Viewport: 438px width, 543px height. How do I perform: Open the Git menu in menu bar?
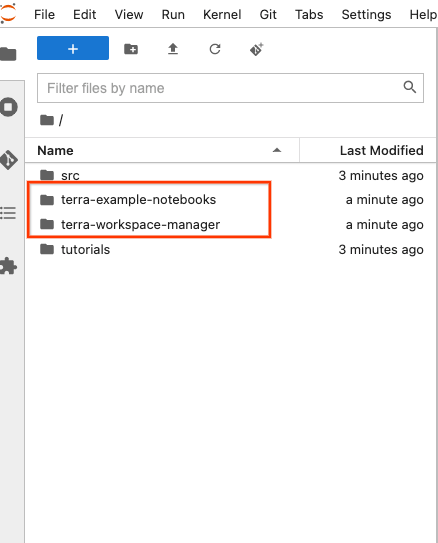(x=268, y=15)
